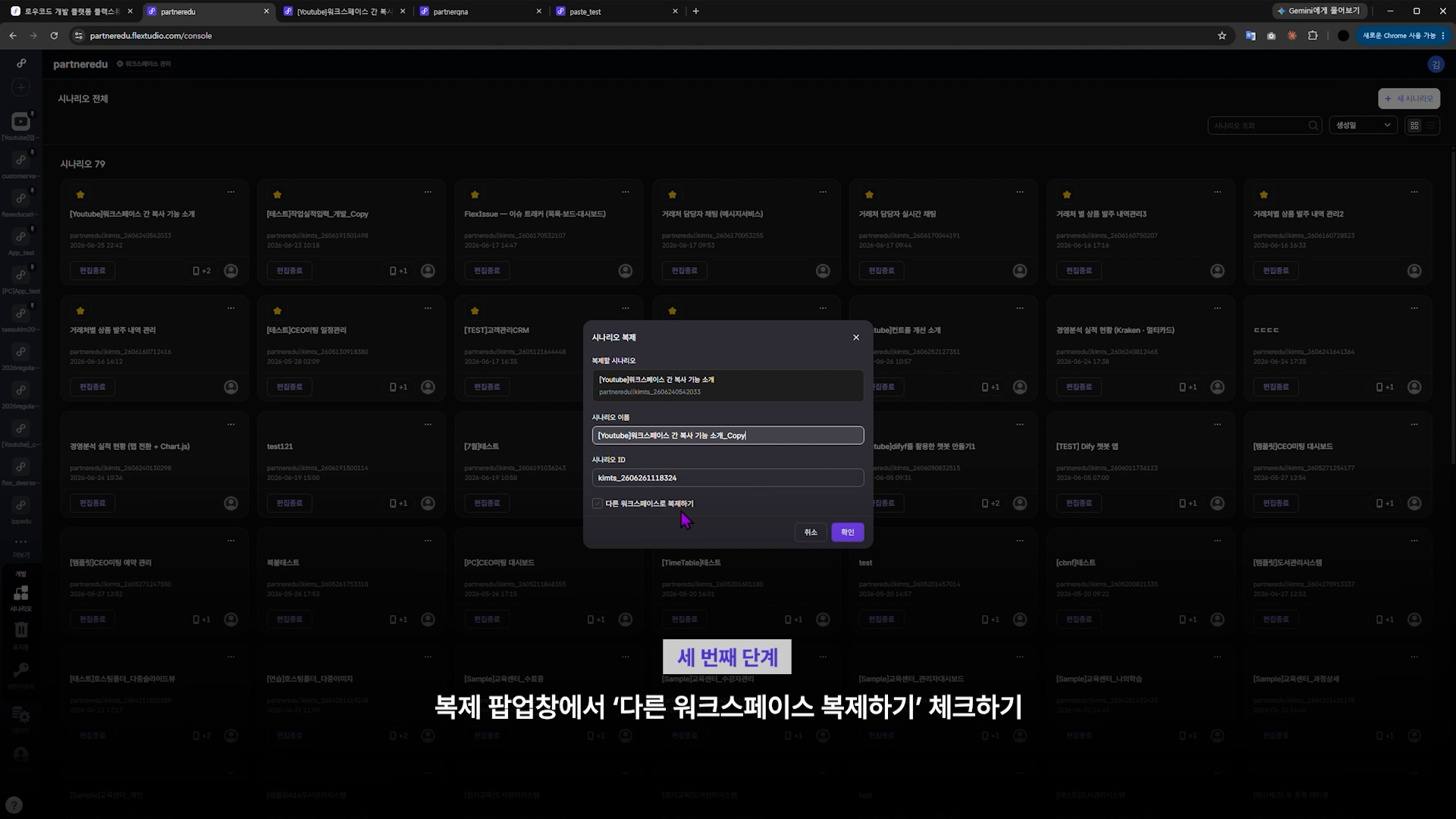Switch to grid view layout
The image size is (1456, 819).
coord(1414,125)
